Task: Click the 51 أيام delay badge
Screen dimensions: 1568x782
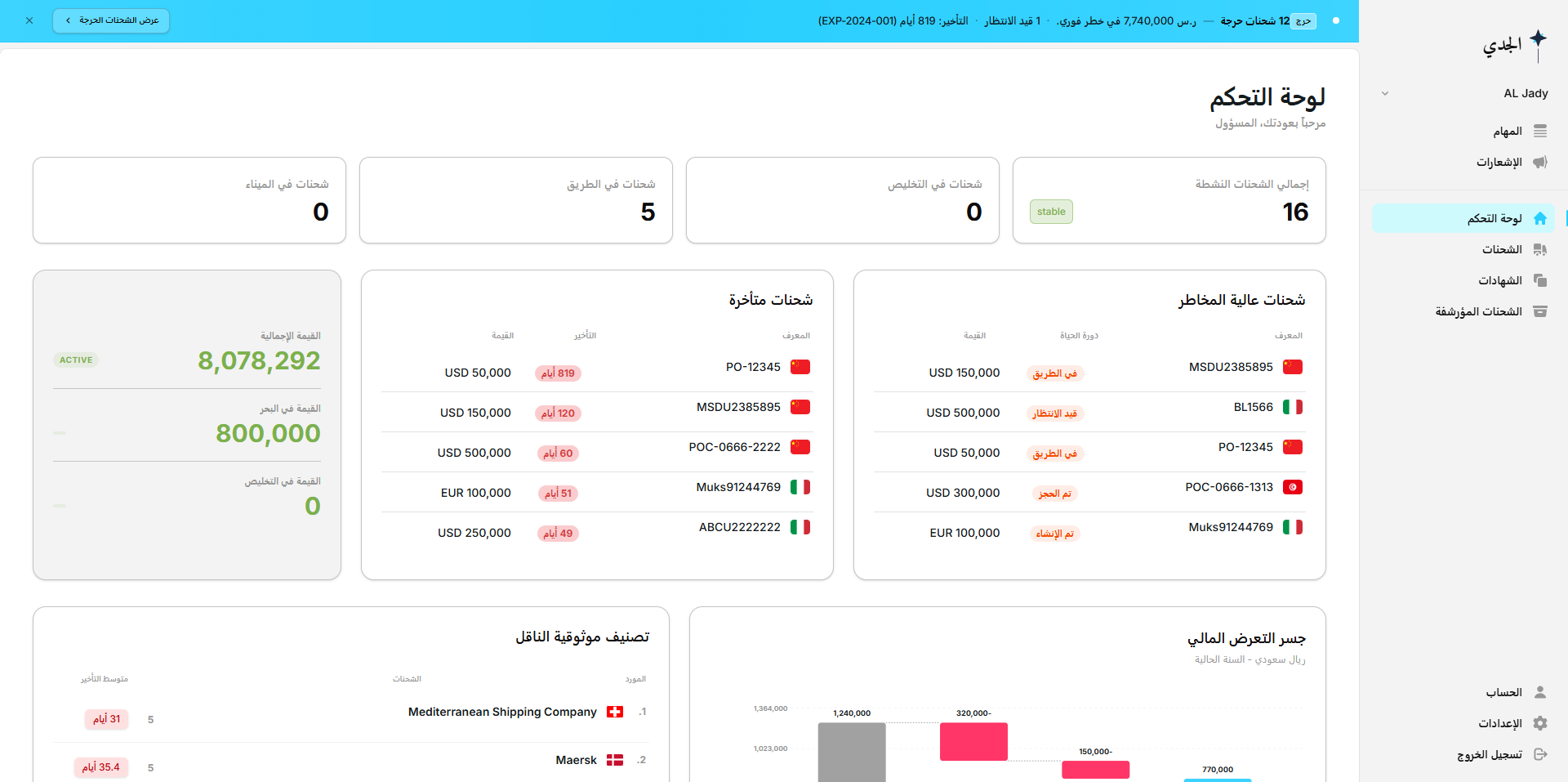Action: (558, 494)
